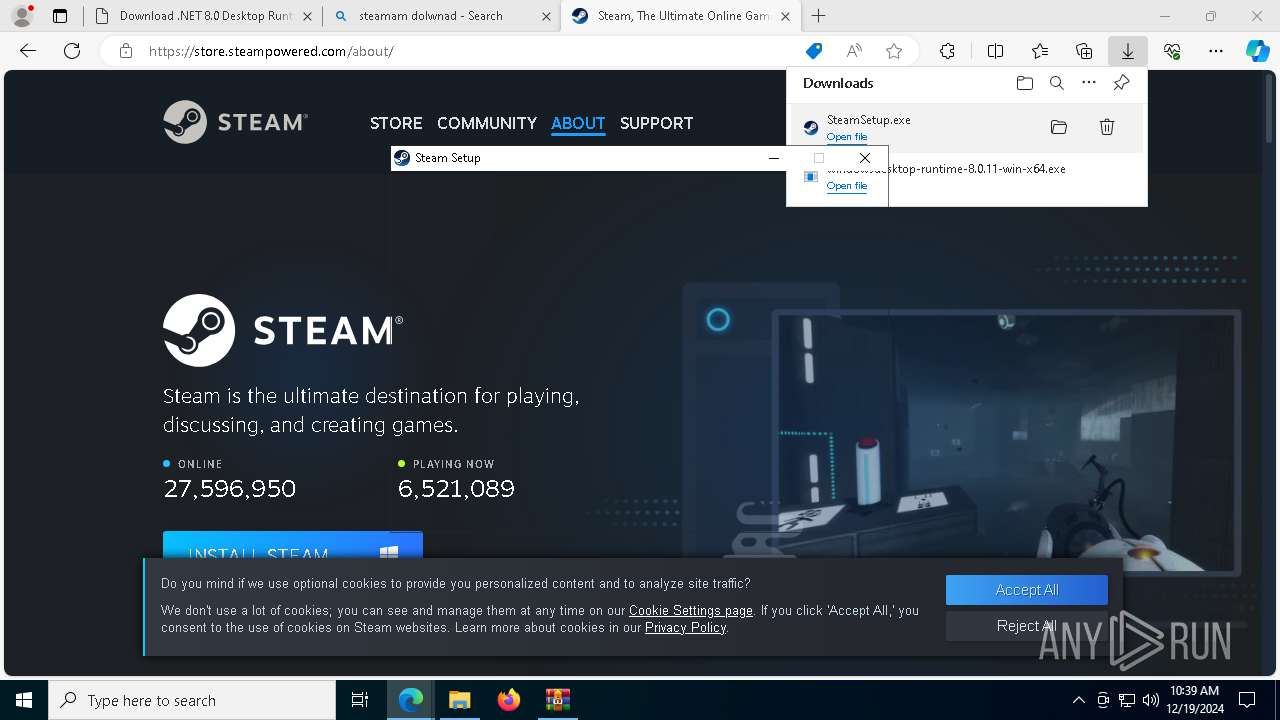Click the 27,596,950 online count
The image size is (1280, 720).
click(x=229, y=489)
